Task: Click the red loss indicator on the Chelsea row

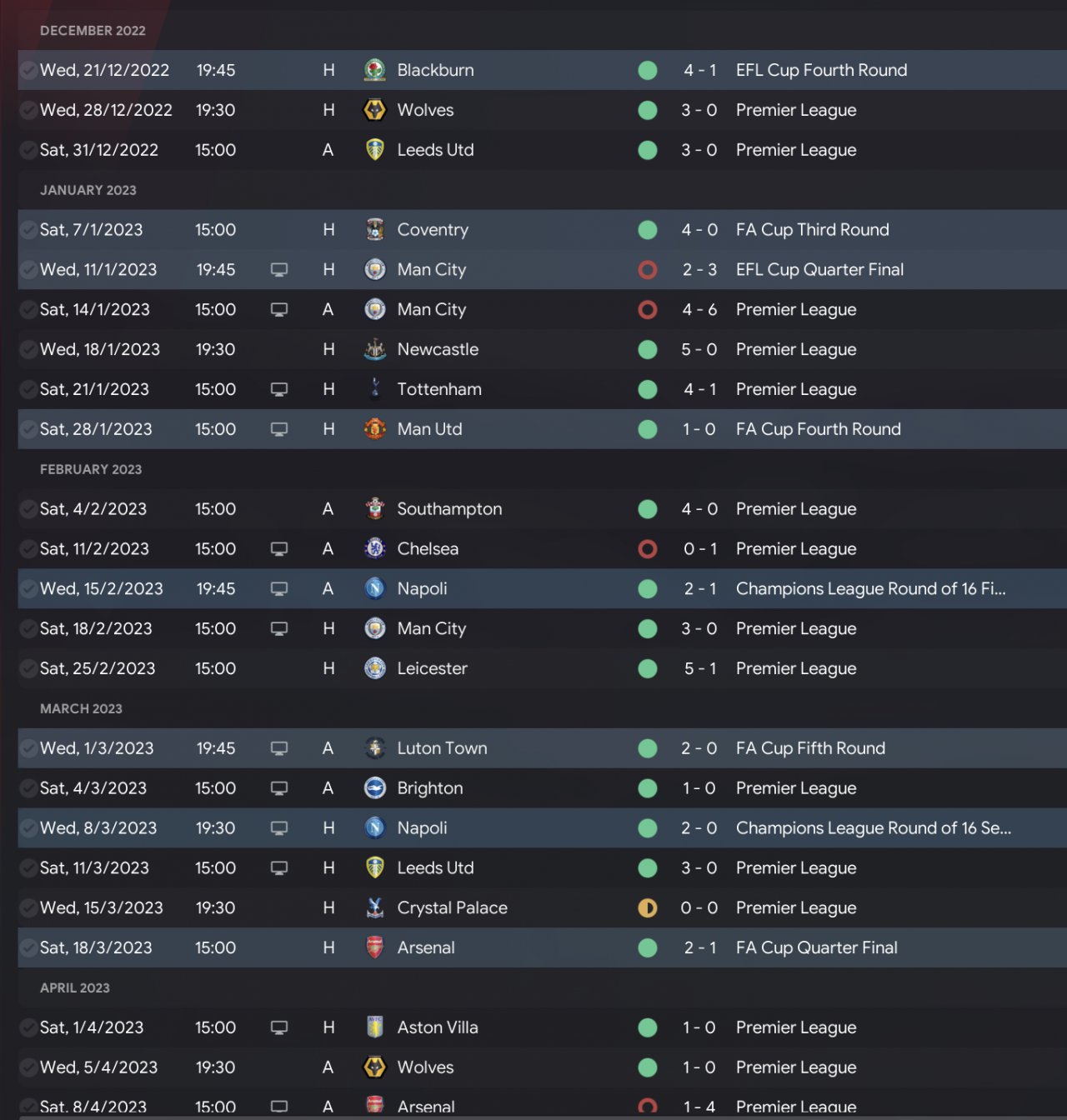Action: click(x=648, y=549)
